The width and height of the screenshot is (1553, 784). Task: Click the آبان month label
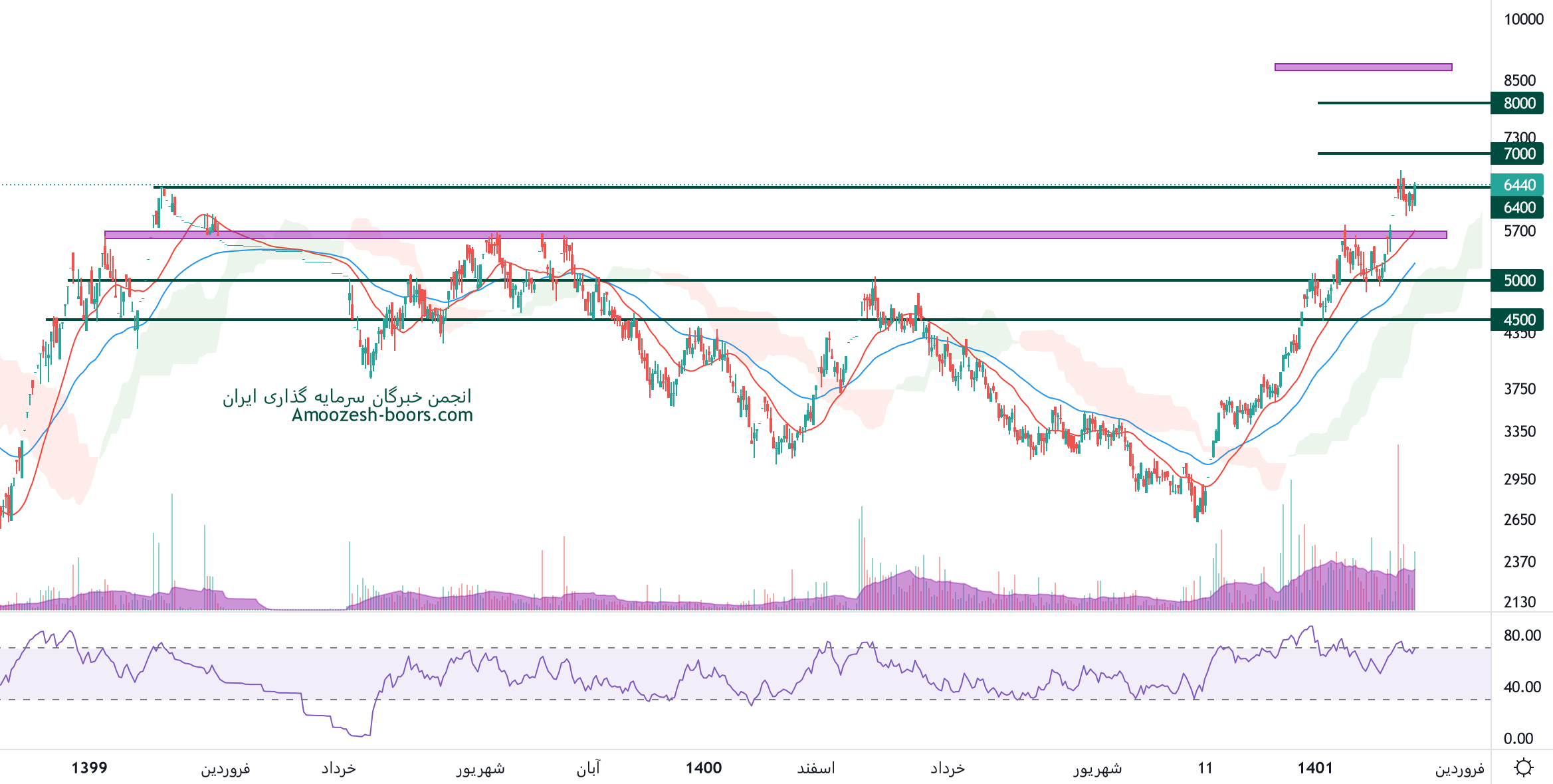point(587,768)
